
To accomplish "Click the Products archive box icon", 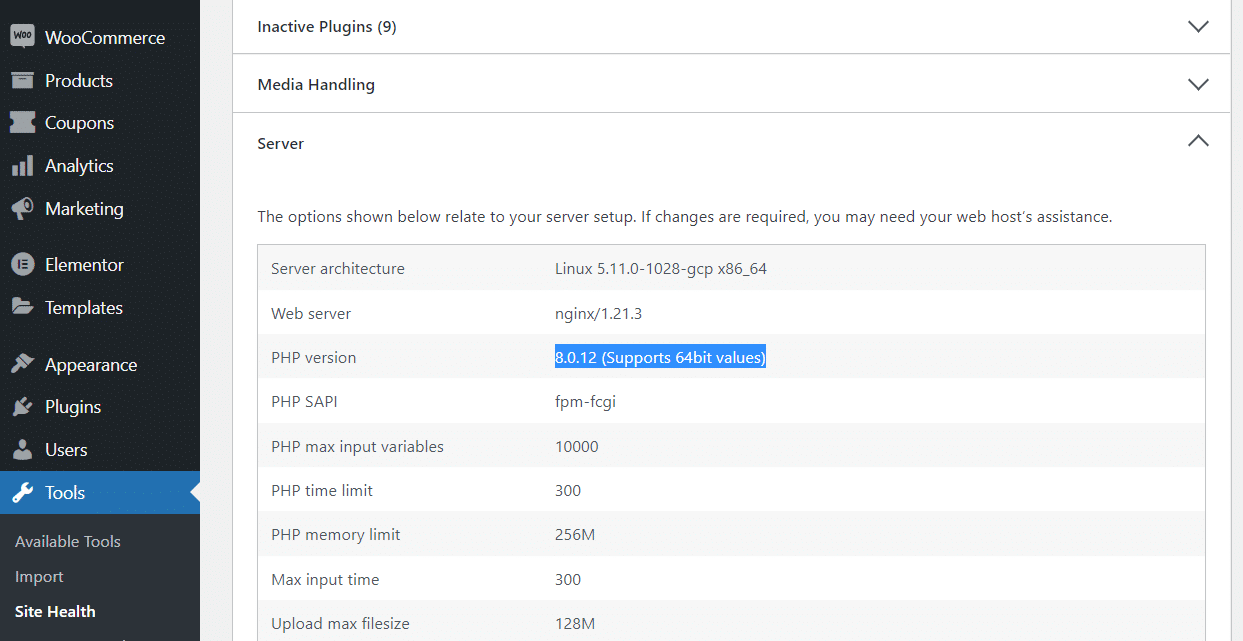I will (22, 80).
